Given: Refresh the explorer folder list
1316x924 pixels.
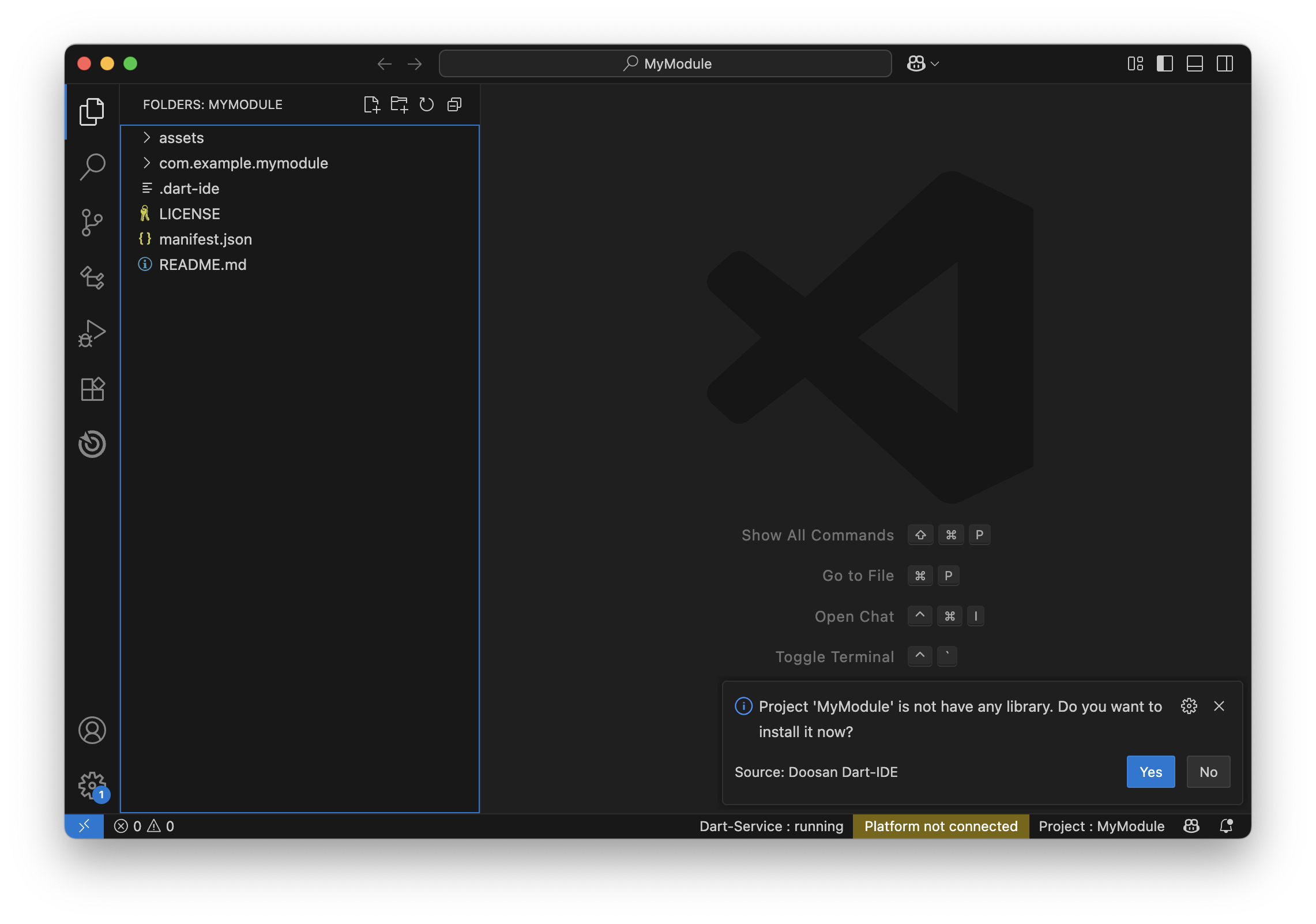Looking at the screenshot, I should point(427,104).
